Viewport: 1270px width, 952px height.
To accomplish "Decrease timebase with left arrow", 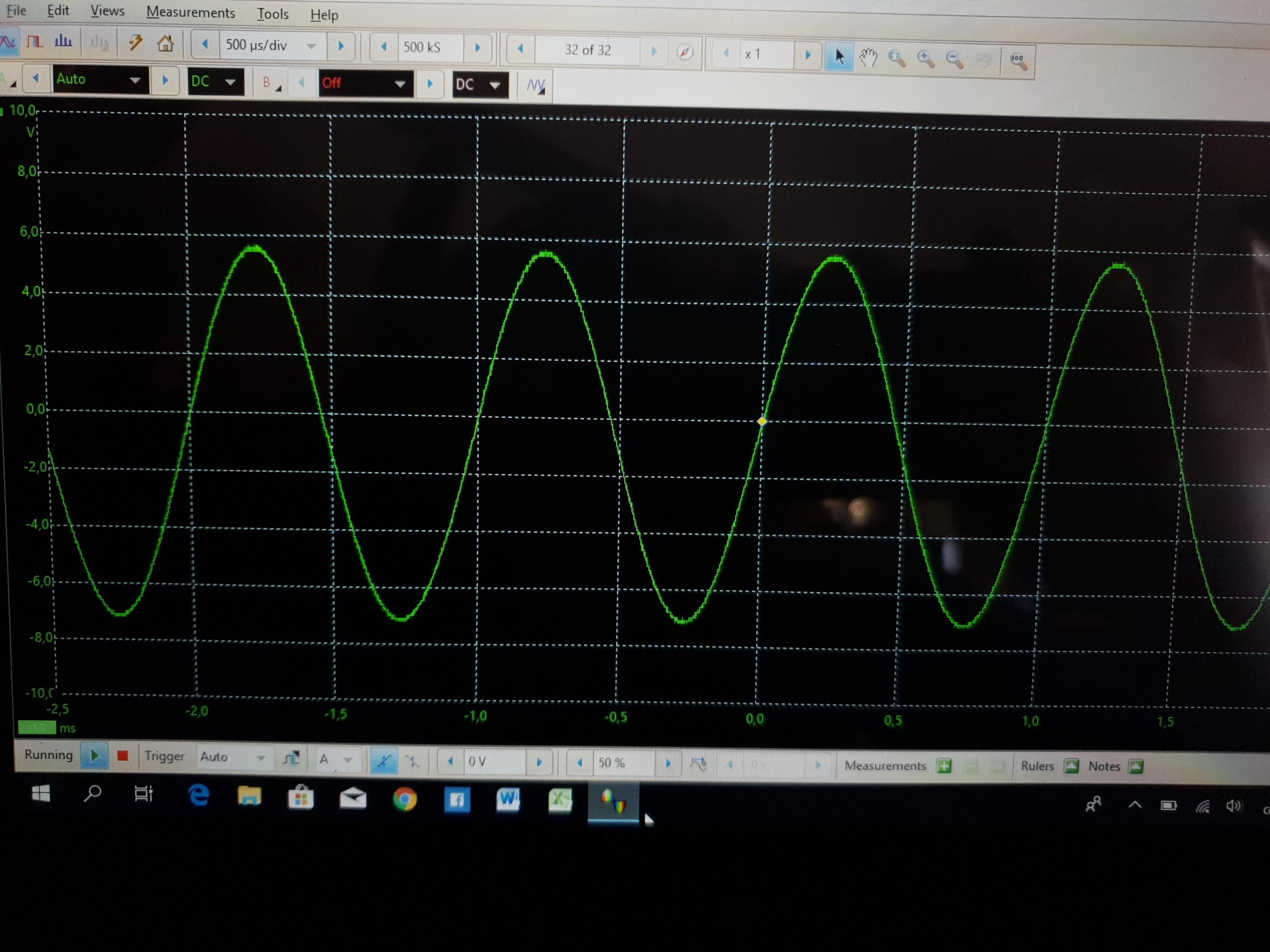I will coord(205,44).
